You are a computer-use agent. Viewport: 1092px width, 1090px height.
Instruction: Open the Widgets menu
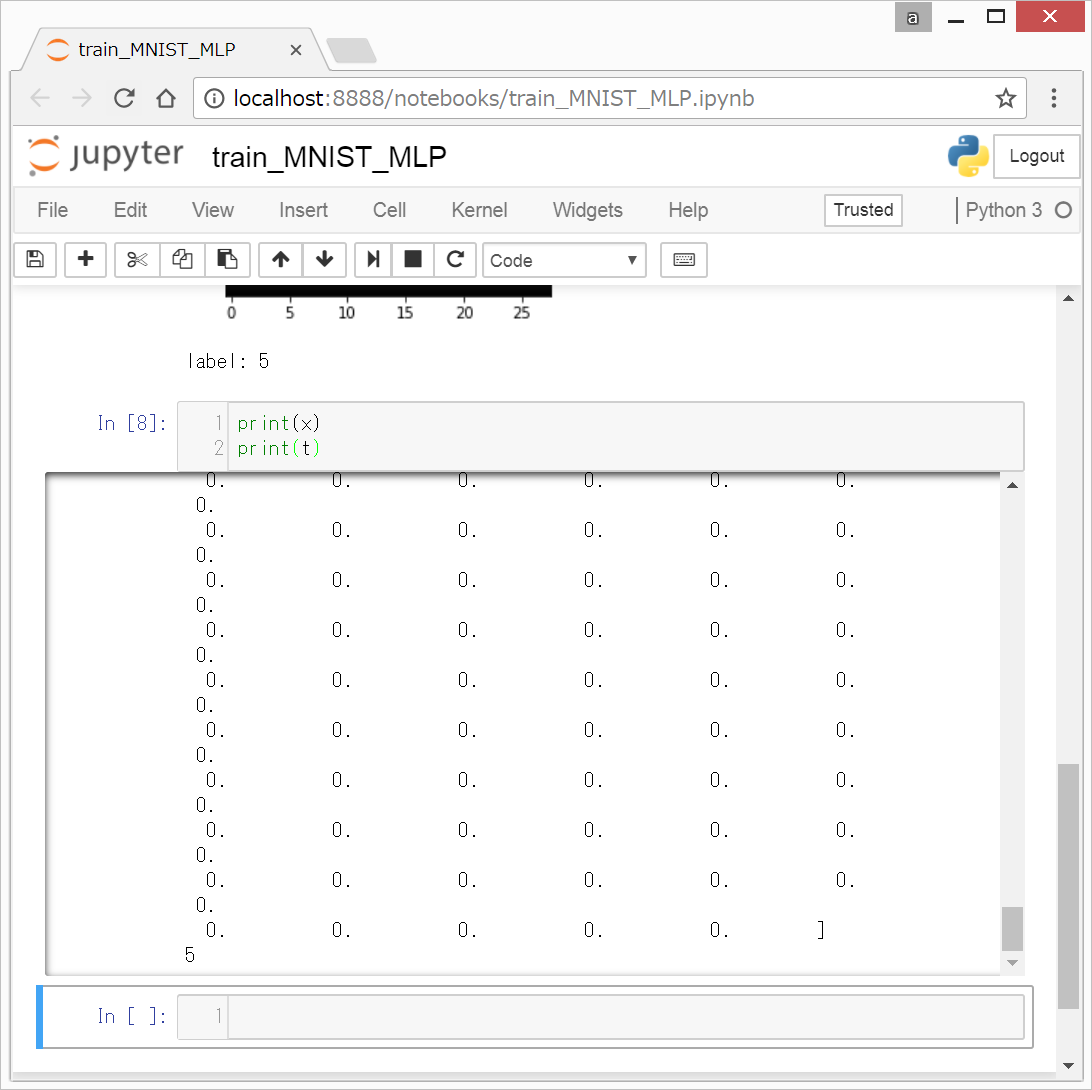coord(587,210)
